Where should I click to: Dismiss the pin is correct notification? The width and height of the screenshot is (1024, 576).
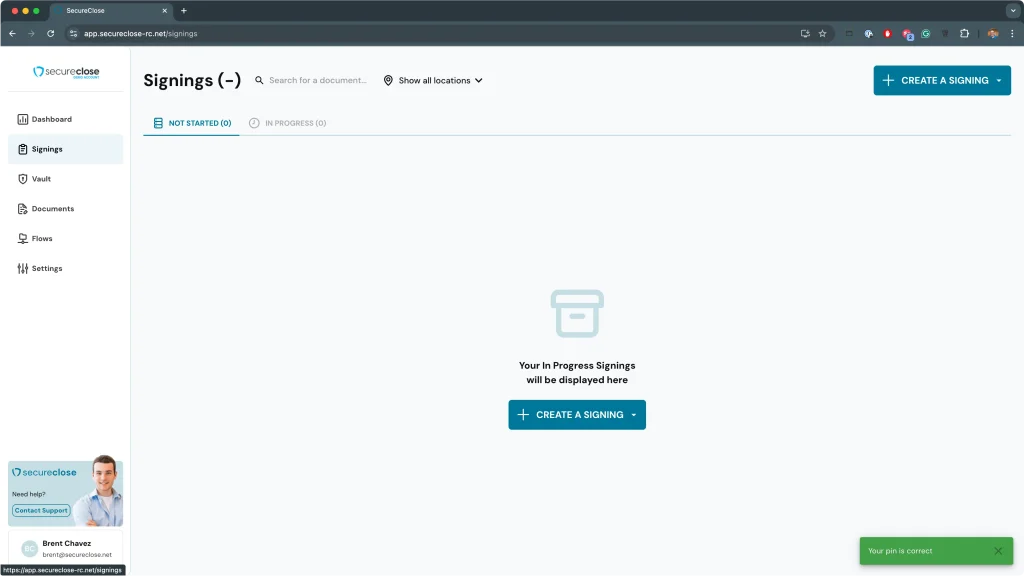pyautogui.click(x=997, y=551)
